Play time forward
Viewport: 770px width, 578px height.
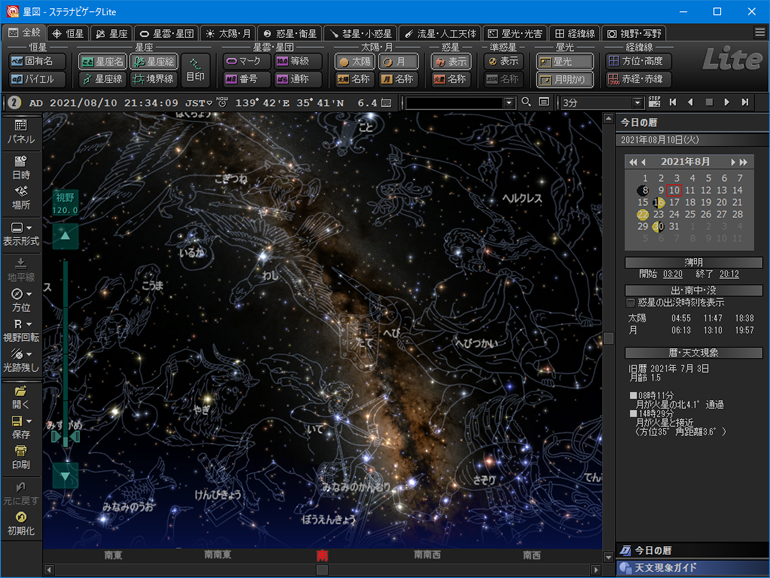(x=727, y=102)
